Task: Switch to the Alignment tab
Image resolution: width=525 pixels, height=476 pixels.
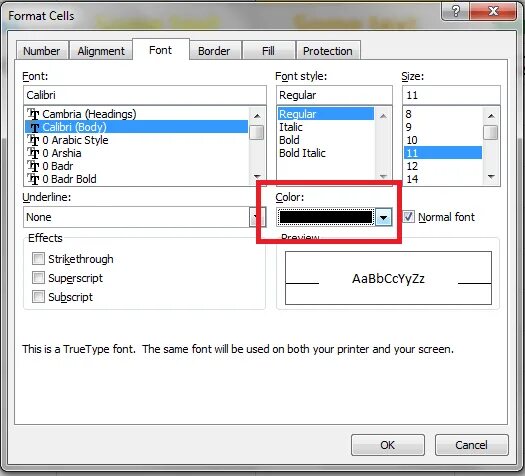Action: (x=101, y=51)
